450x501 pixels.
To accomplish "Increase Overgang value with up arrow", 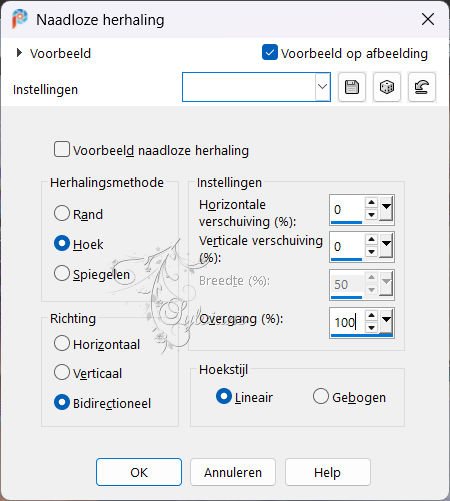I will (371, 315).
